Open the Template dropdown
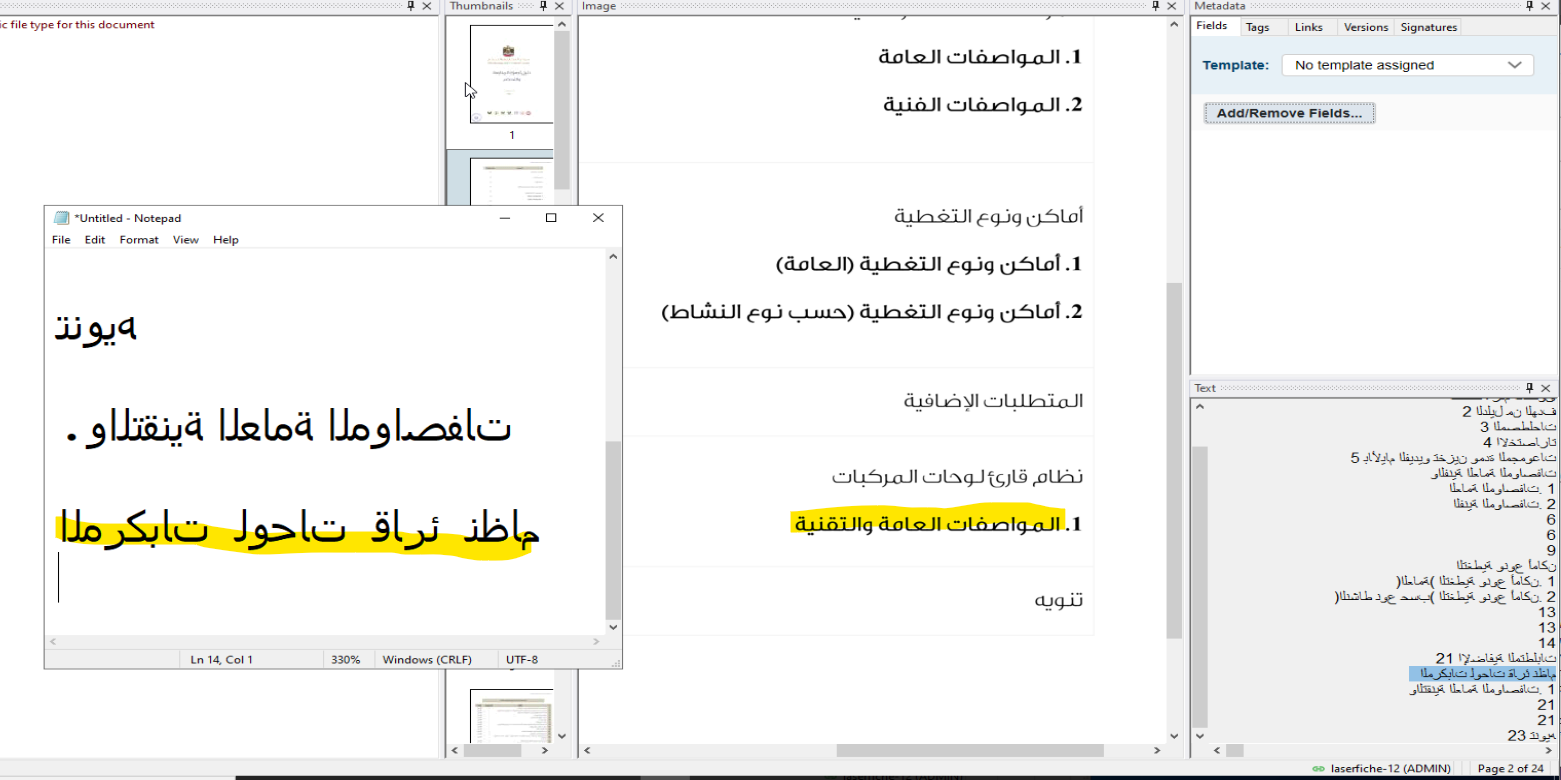This screenshot has height=780, width=1561. point(1407,65)
